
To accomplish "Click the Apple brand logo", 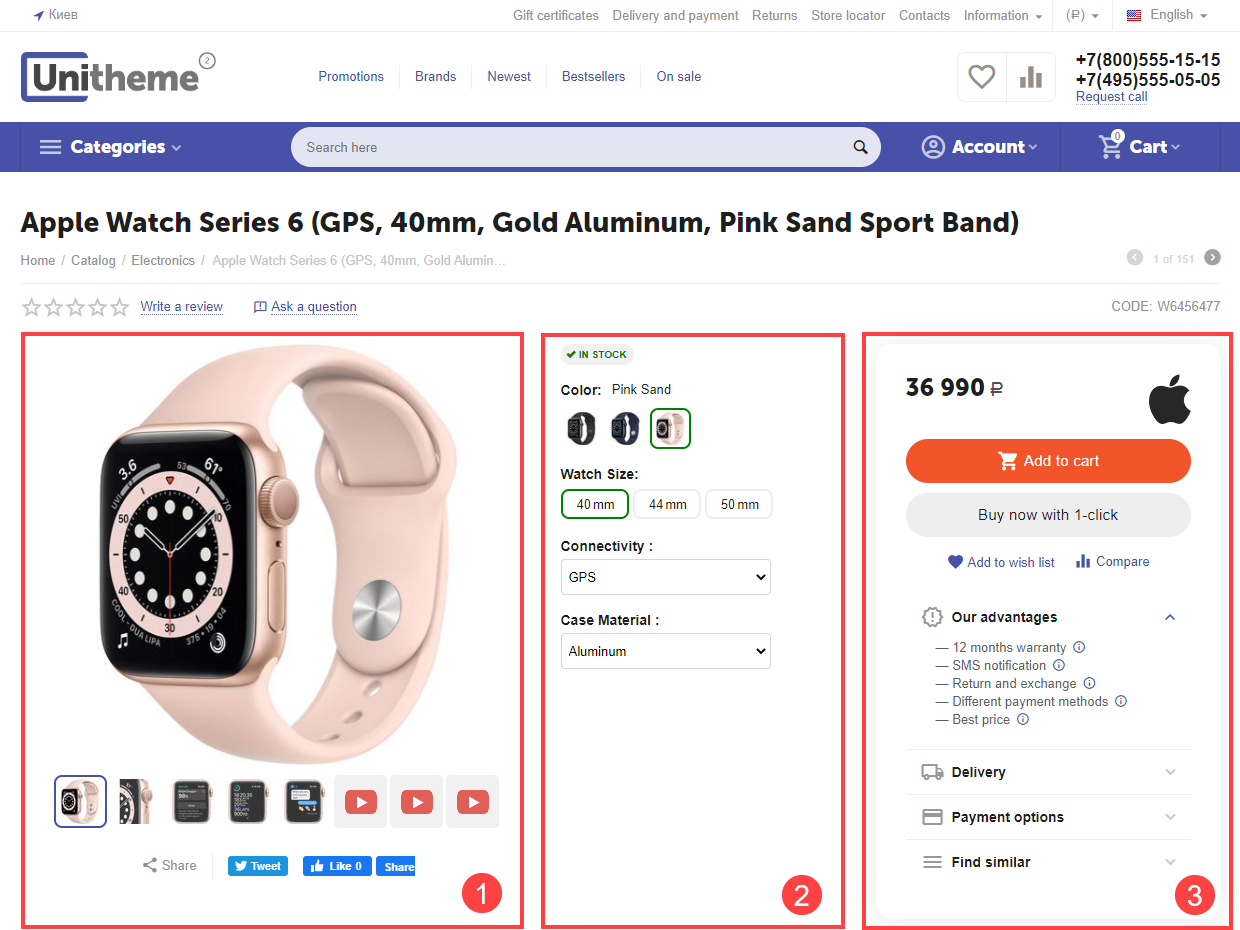I will click(x=1169, y=400).
